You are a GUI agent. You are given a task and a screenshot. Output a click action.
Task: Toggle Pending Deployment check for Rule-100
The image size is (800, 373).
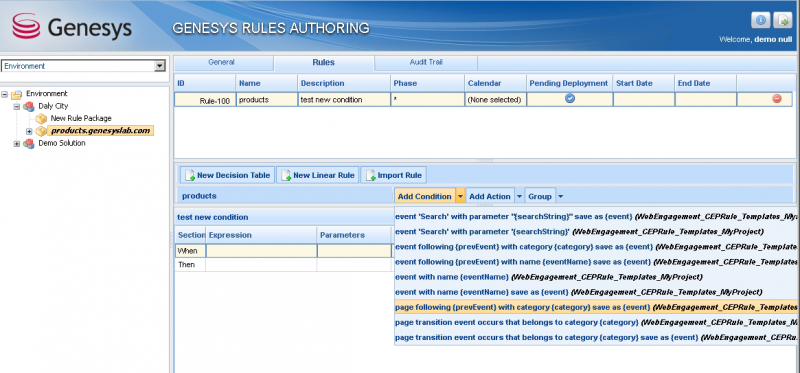570,99
